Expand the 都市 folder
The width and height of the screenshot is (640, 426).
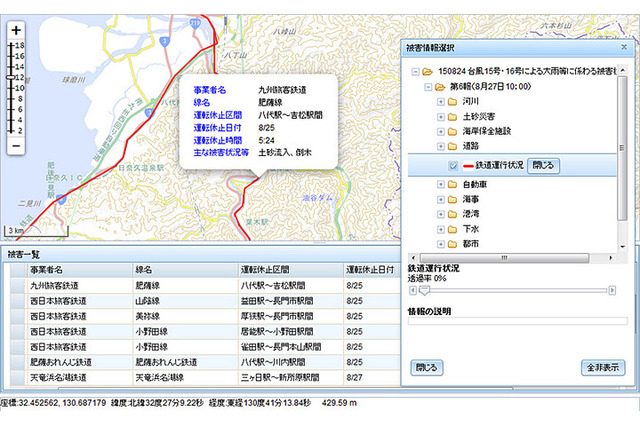click(x=441, y=244)
